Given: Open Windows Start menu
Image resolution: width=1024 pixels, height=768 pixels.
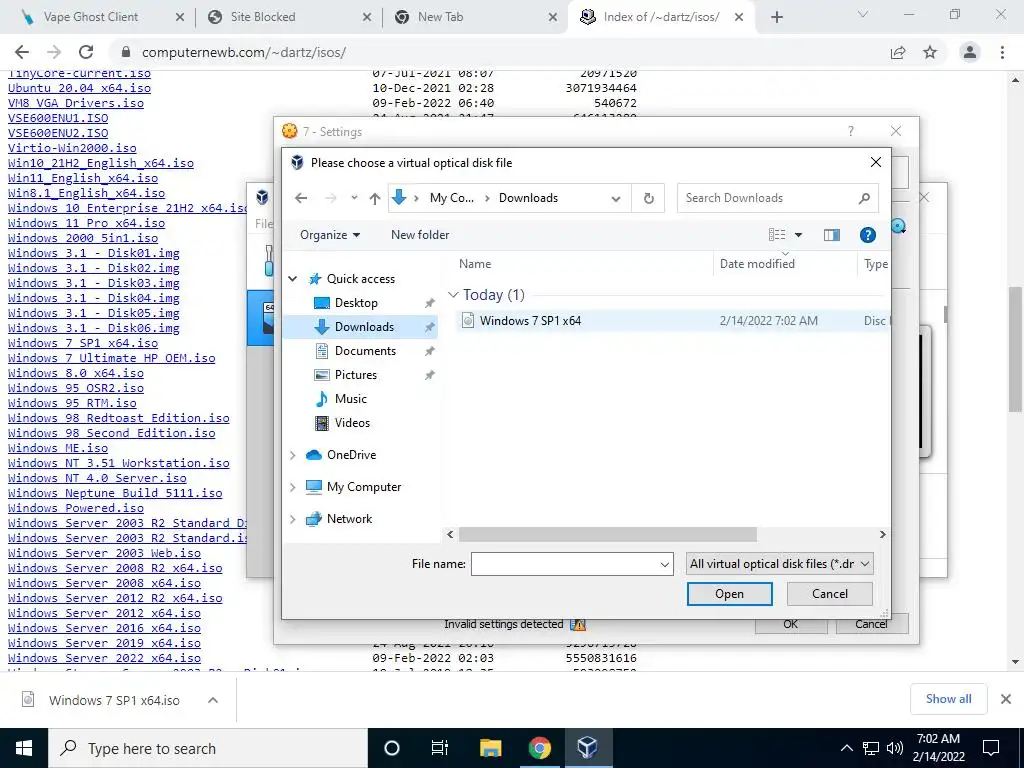Looking at the screenshot, I should pos(24,748).
